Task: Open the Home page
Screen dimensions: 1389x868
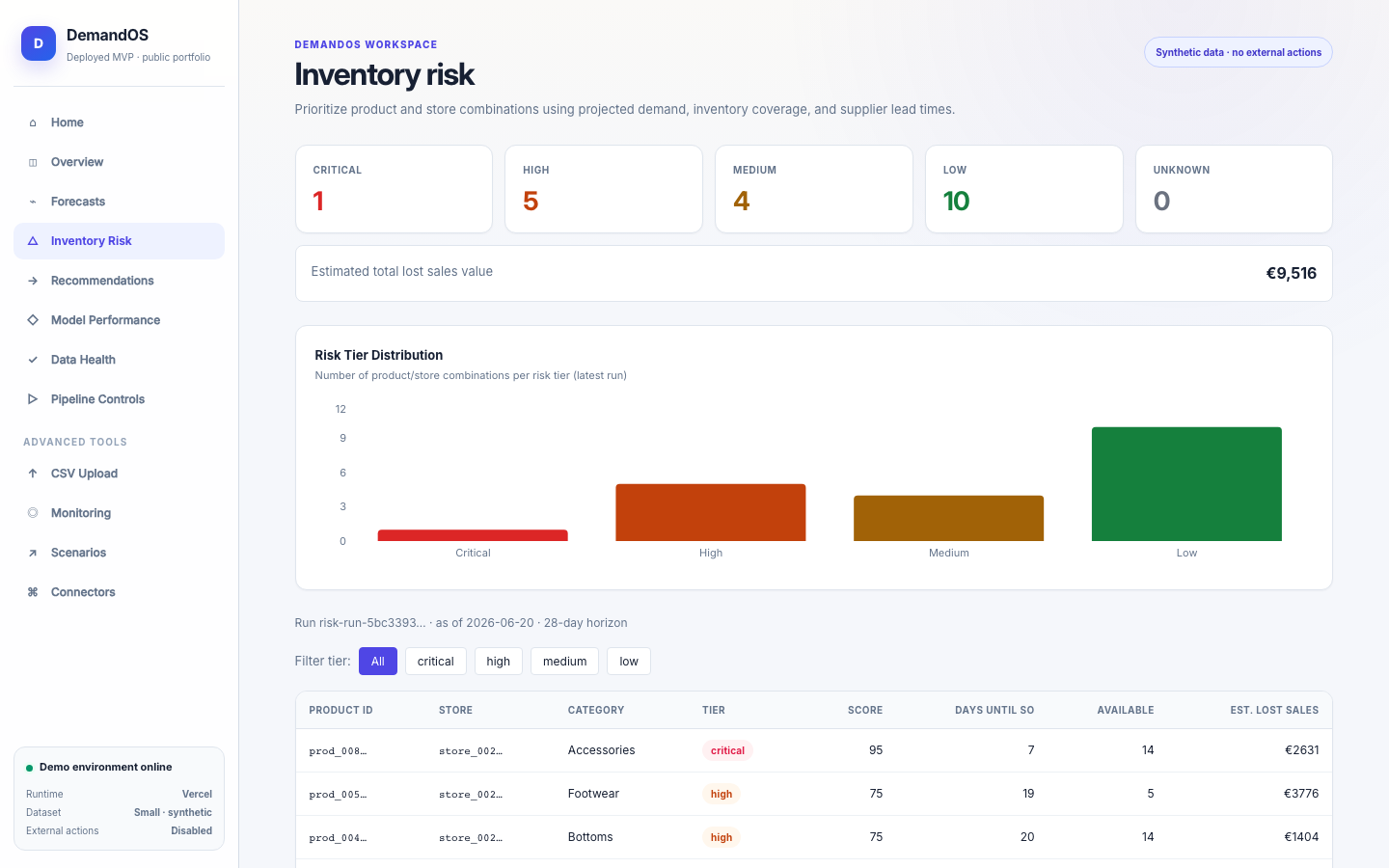Action: pyautogui.click(x=119, y=122)
